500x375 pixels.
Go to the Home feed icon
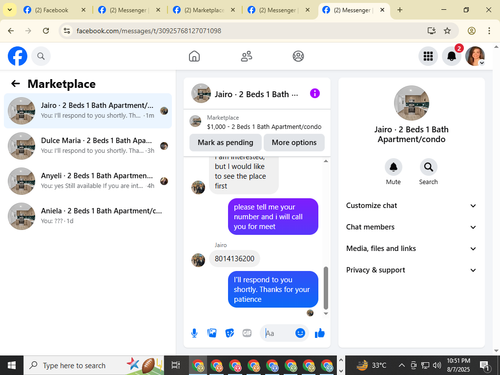click(194, 56)
